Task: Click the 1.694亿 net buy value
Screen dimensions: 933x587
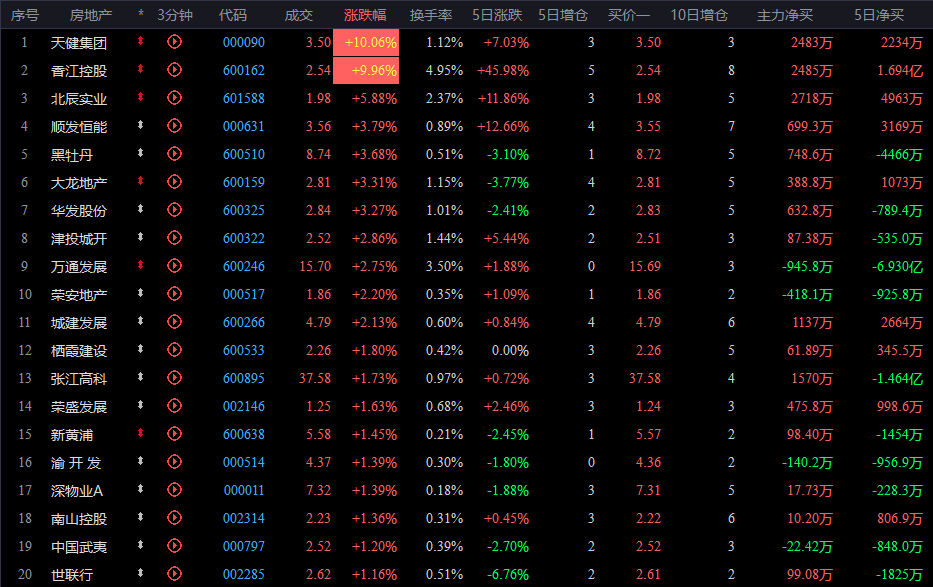Action: pyautogui.click(x=900, y=70)
